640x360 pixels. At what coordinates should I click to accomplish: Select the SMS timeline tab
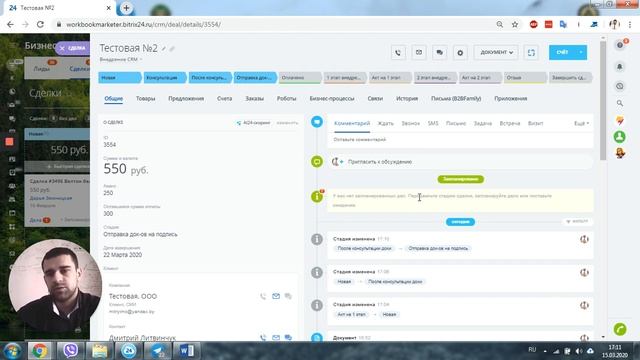(x=433, y=123)
